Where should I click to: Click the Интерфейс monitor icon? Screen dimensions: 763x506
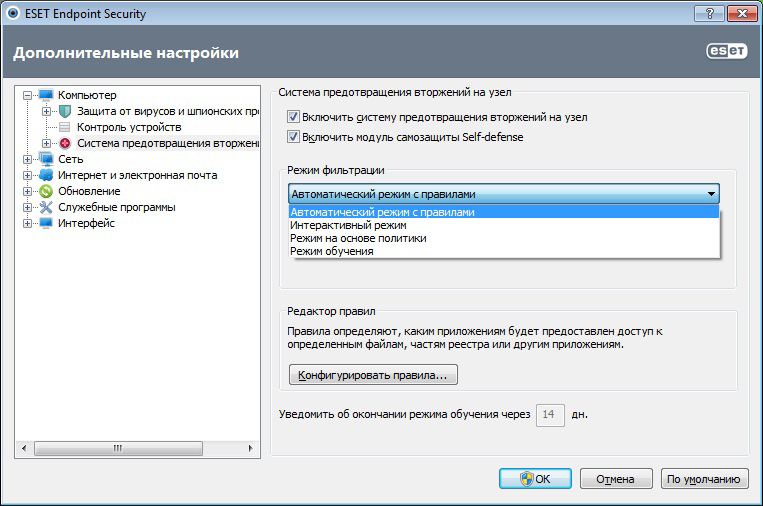coord(46,223)
